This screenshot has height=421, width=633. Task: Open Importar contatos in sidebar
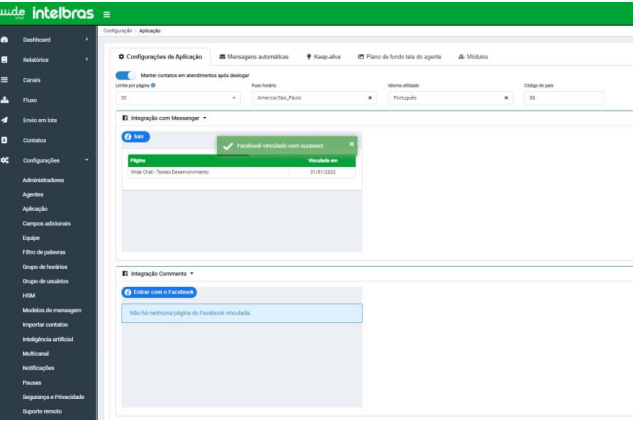[x=45, y=325]
